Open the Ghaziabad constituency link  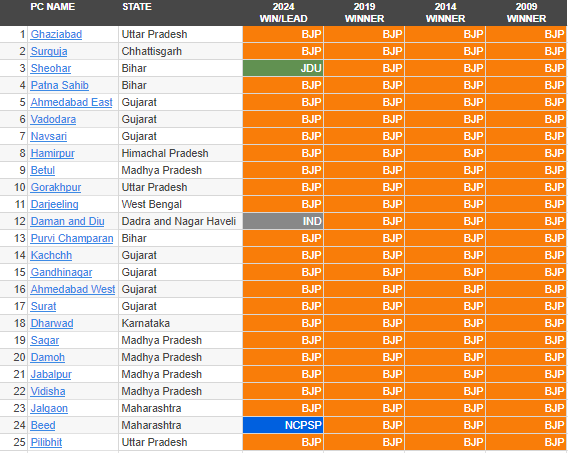click(x=56, y=34)
